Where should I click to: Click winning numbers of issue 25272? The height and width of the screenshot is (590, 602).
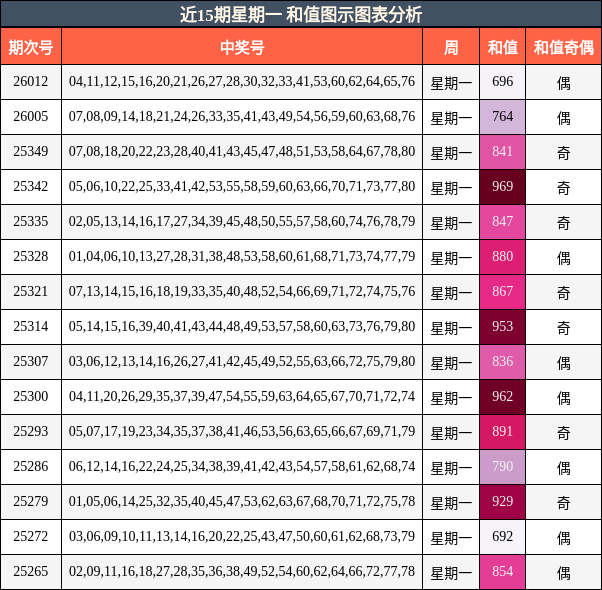pyautogui.click(x=242, y=536)
